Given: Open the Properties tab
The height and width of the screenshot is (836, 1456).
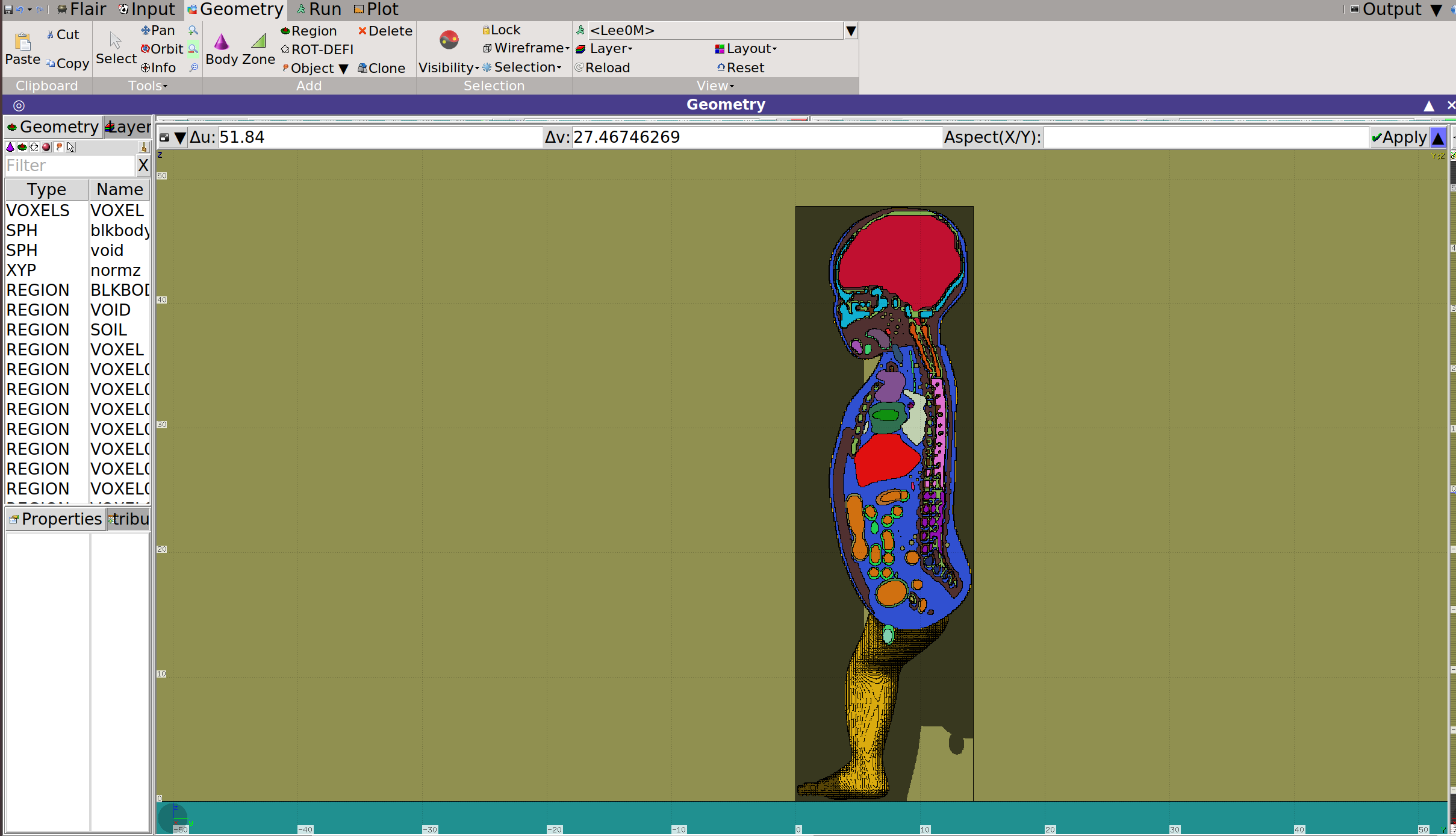Looking at the screenshot, I should 55,519.
